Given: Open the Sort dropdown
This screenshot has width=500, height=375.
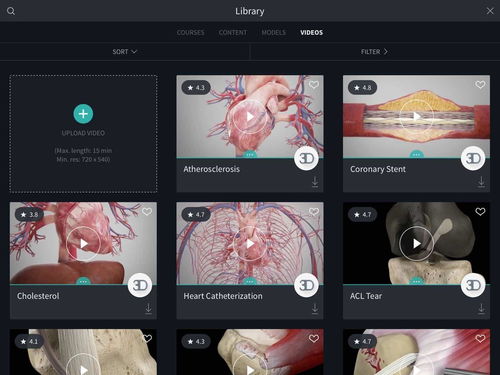Looking at the screenshot, I should coord(125,52).
